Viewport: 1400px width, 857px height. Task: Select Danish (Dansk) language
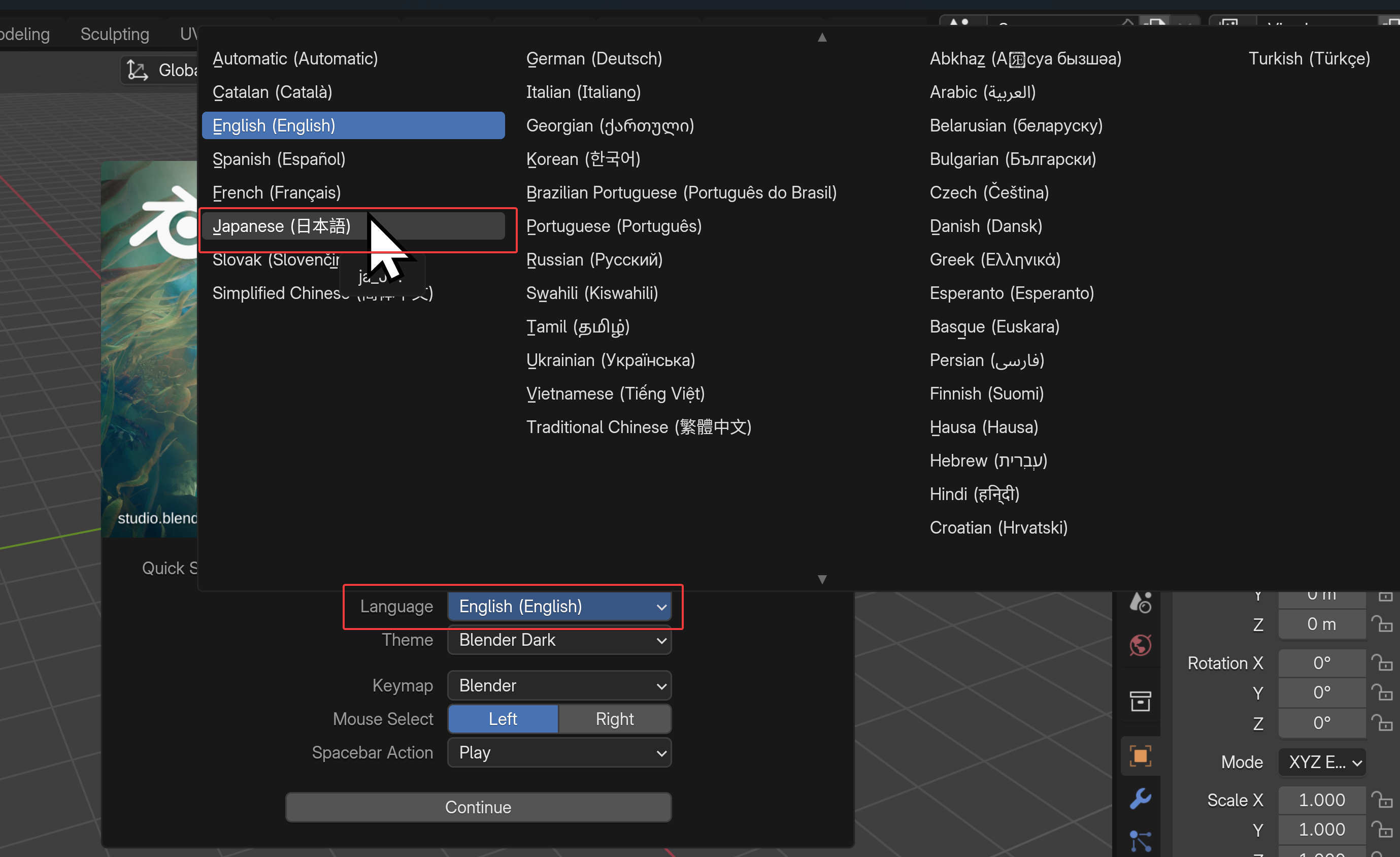click(x=986, y=226)
